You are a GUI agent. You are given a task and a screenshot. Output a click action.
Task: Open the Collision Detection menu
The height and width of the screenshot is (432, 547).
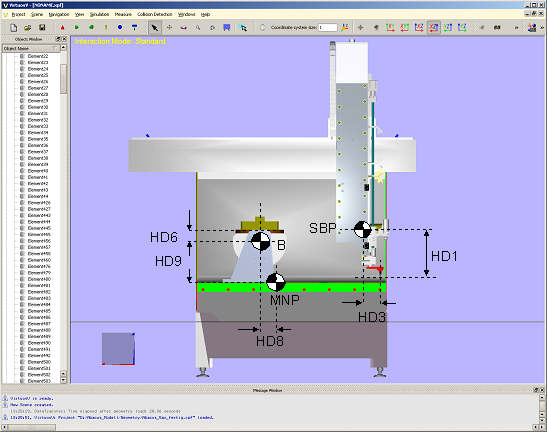155,14
